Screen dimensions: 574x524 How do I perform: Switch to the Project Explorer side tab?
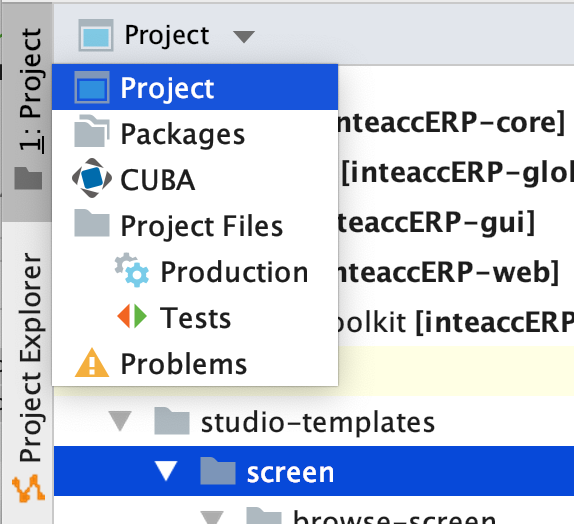tap(28, 375)
